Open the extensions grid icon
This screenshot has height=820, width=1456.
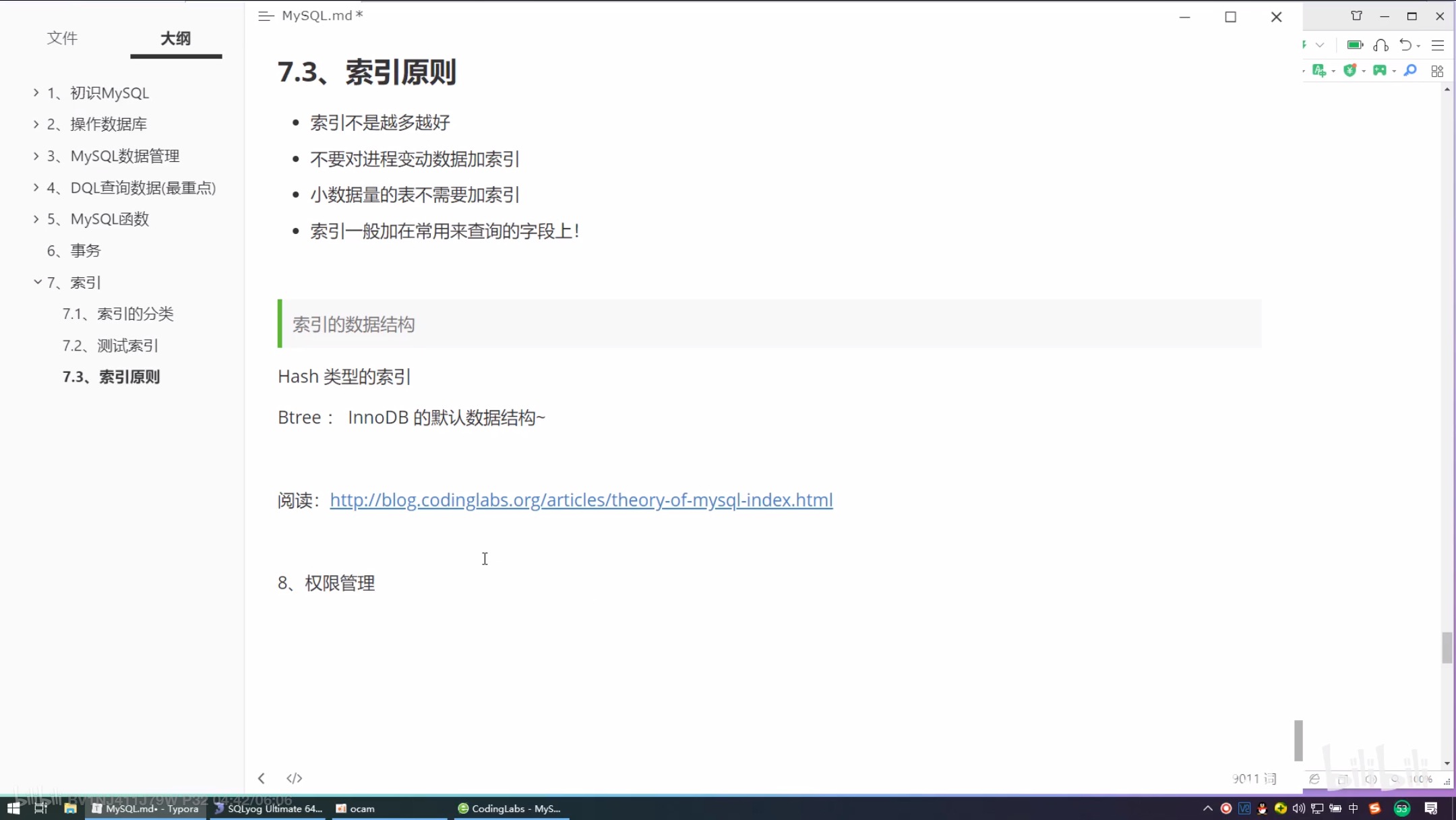[x=1437, y=71]
